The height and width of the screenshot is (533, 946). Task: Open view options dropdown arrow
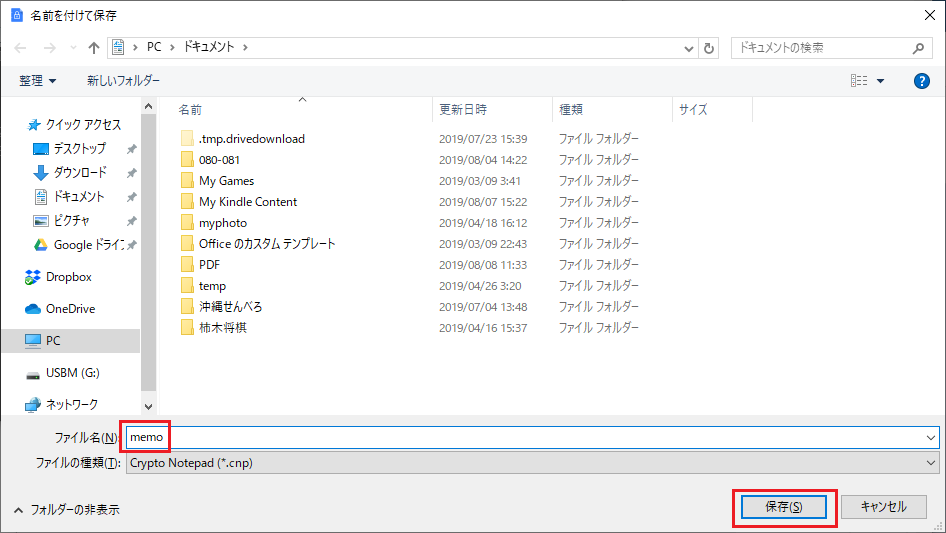click(880, 81)
